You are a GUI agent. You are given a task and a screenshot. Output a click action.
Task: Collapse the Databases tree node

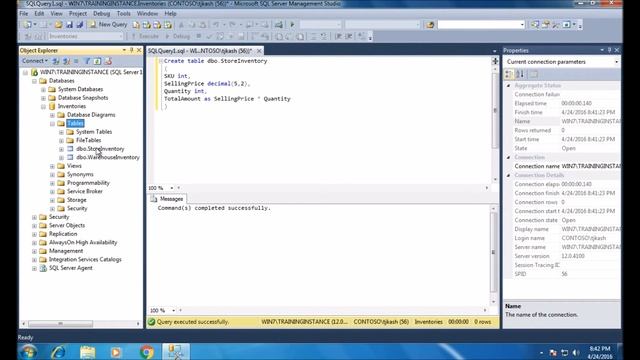coord(34,81)
